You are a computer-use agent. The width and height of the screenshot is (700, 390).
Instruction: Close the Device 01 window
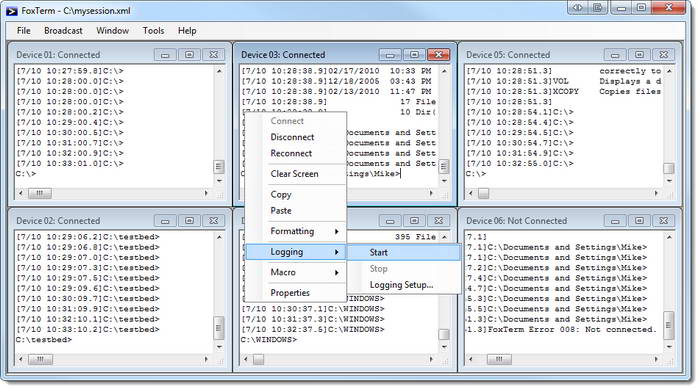[x=213, y=55]
